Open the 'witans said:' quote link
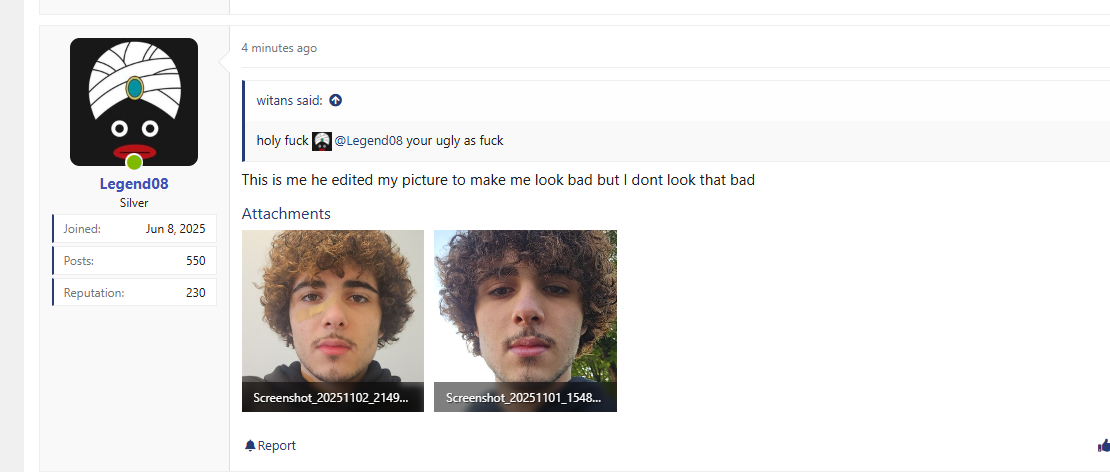The width and height of the screenshot is (1110, 472). point(290,100)
